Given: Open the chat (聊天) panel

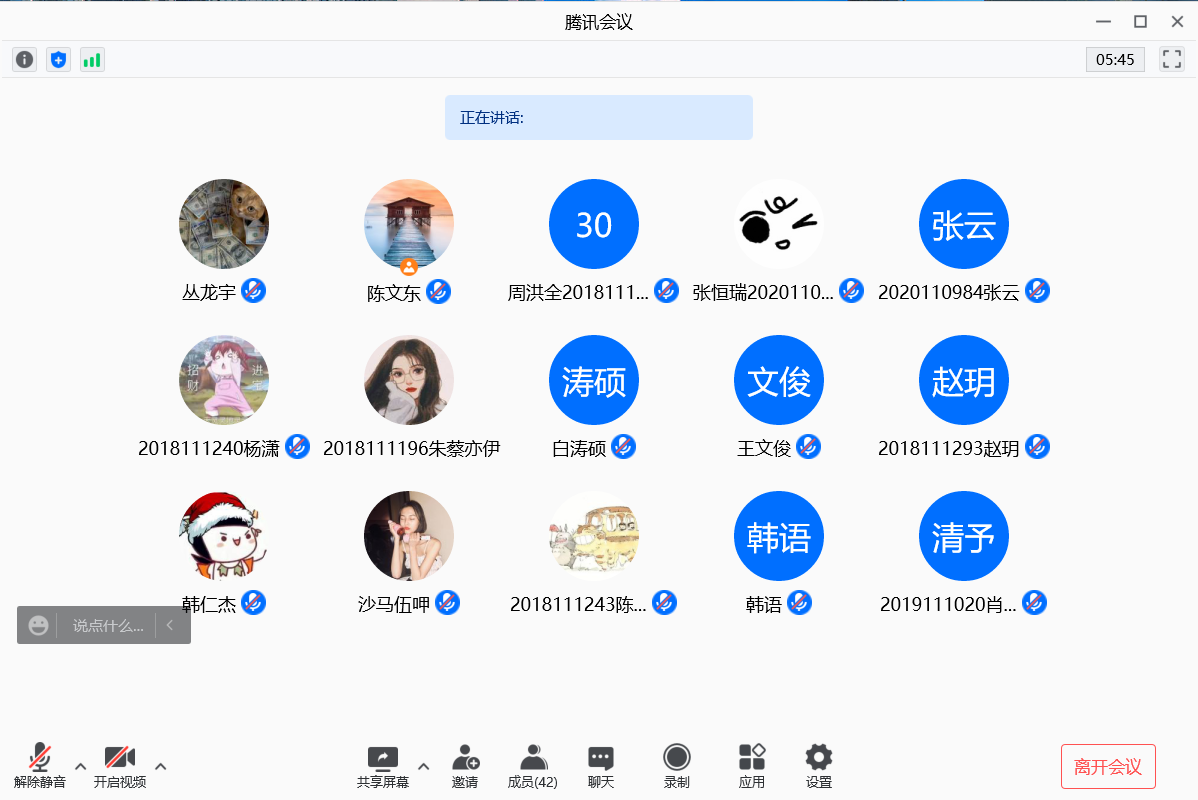Looking at the screenshot, I should (601, 766).
